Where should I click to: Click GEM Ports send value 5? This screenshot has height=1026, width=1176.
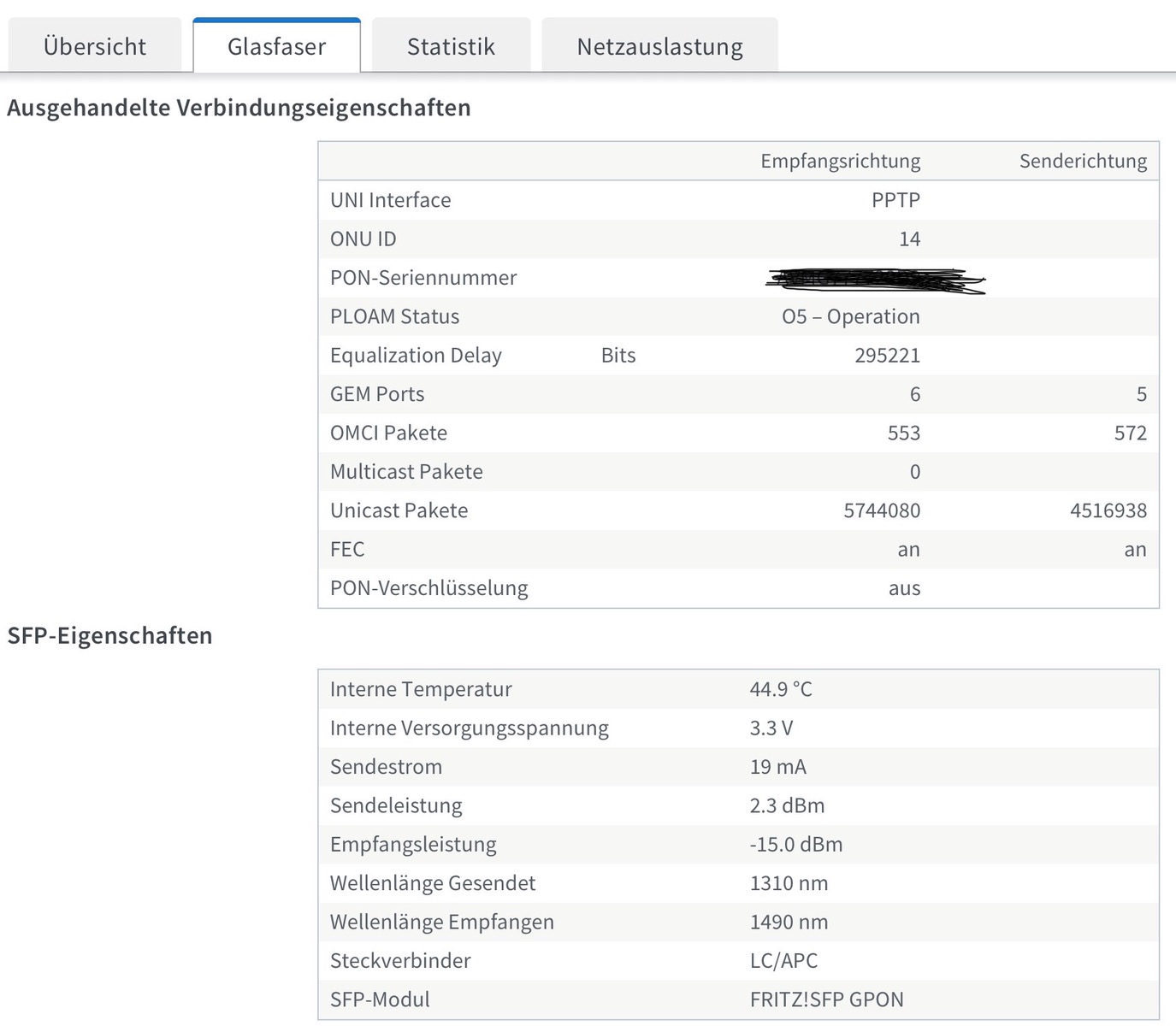click(1141, 394)
